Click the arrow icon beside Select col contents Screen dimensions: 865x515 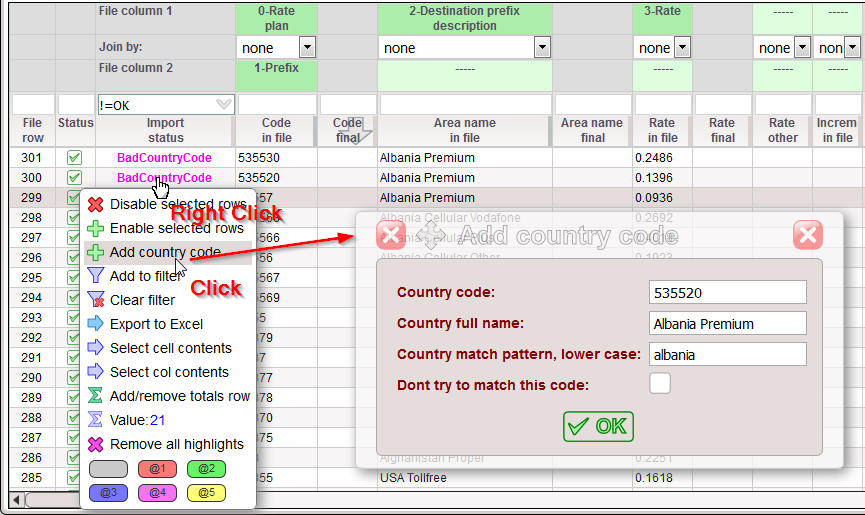pos(95,372)
